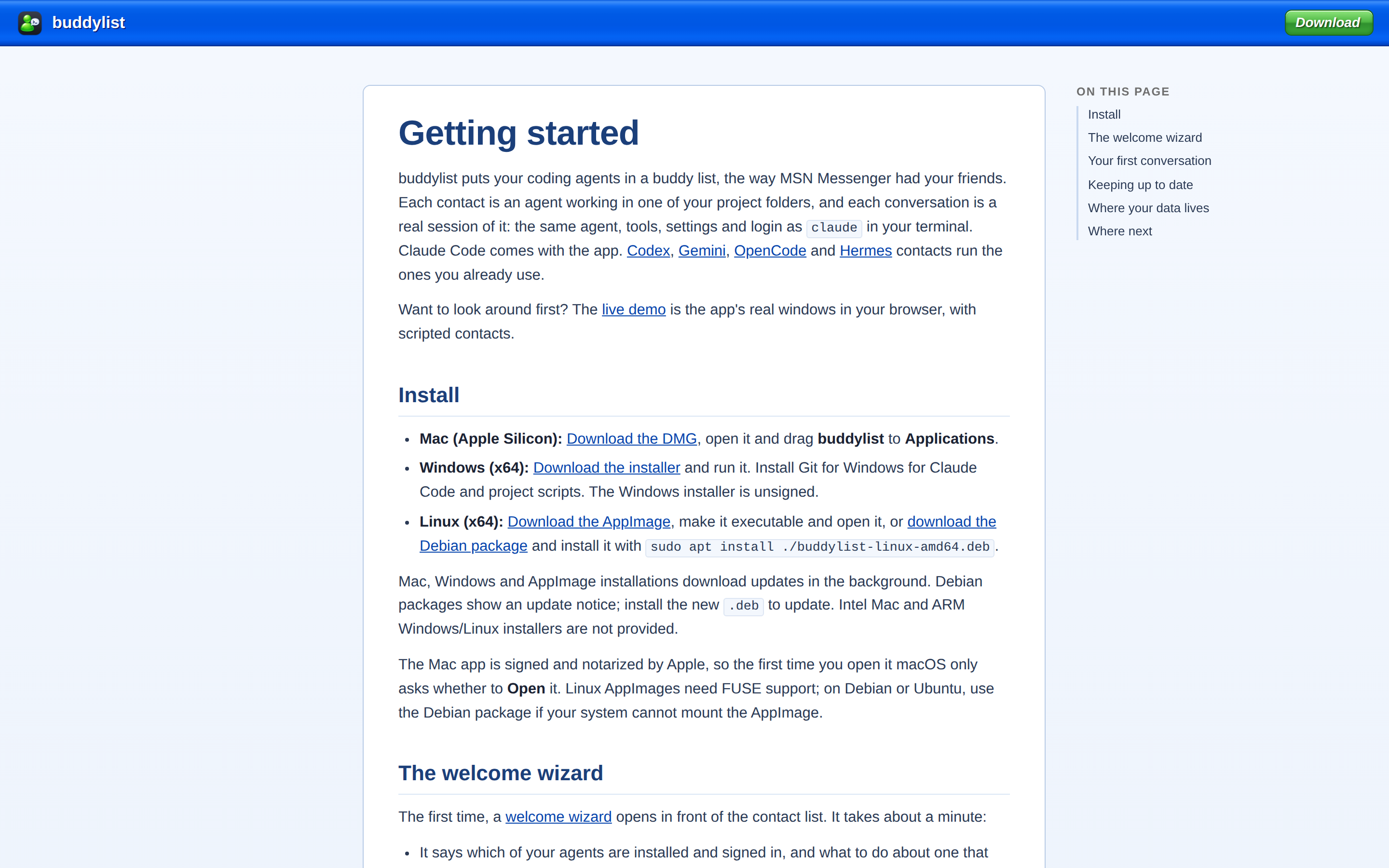Open the buddylist home title link
Image resolution: width=1389 pixels, height=868 pixels.
pyautogui.click(x=88, y=23)
